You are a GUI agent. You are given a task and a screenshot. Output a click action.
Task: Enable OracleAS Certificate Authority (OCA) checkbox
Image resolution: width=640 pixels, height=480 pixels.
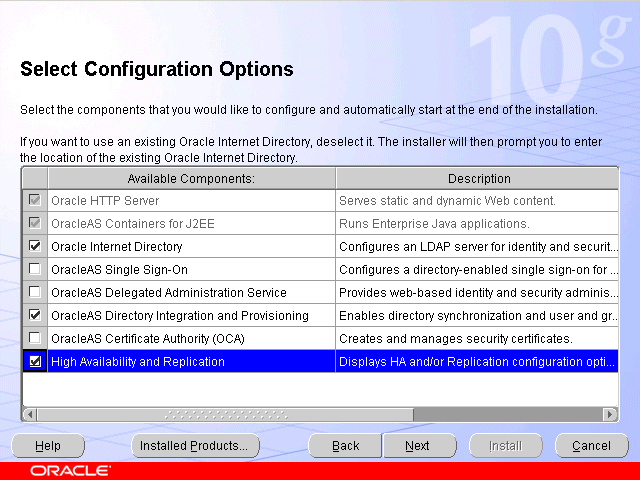point(35,338)
